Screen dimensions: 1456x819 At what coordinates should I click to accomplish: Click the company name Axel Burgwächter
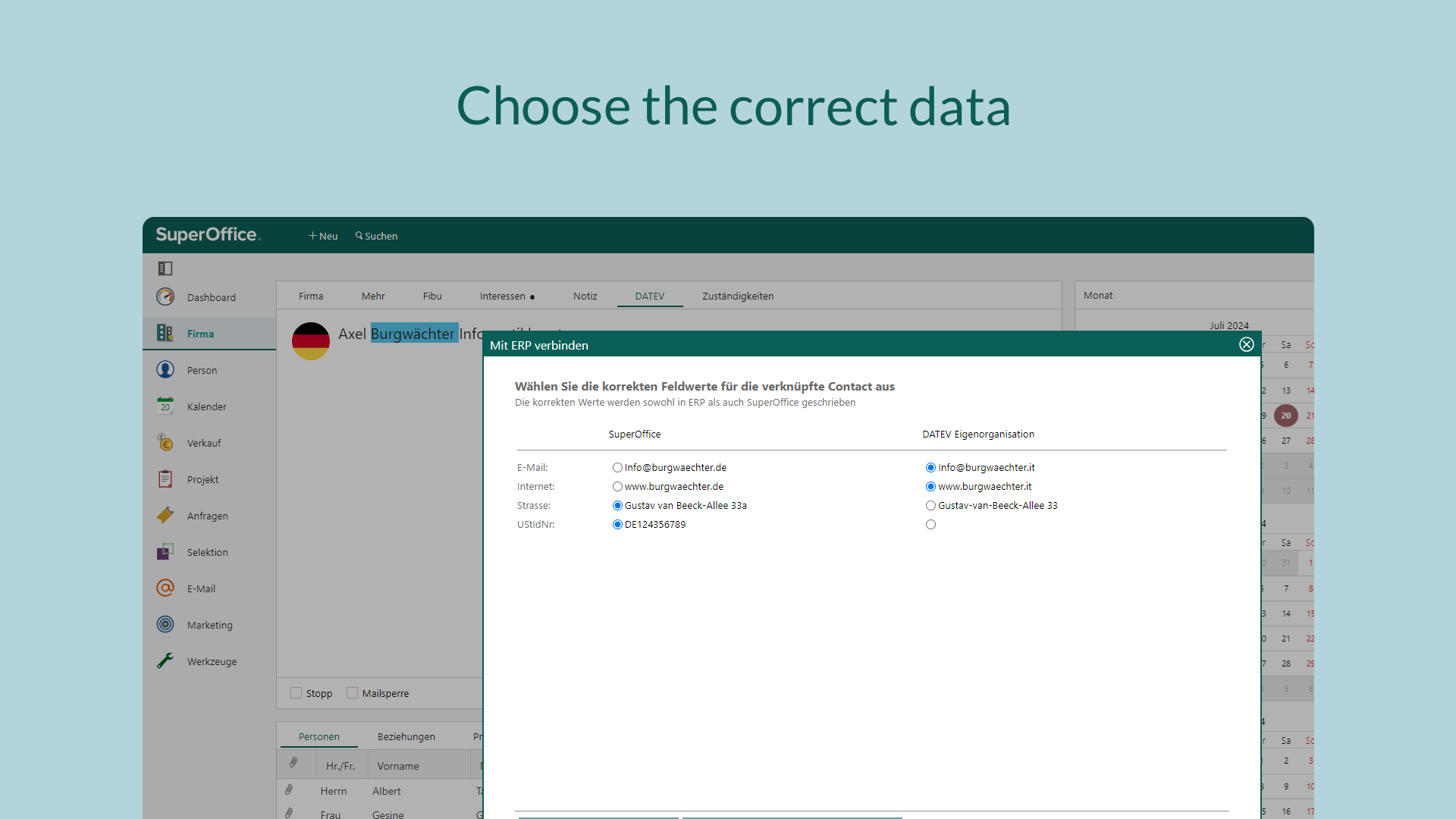[397, 334]
